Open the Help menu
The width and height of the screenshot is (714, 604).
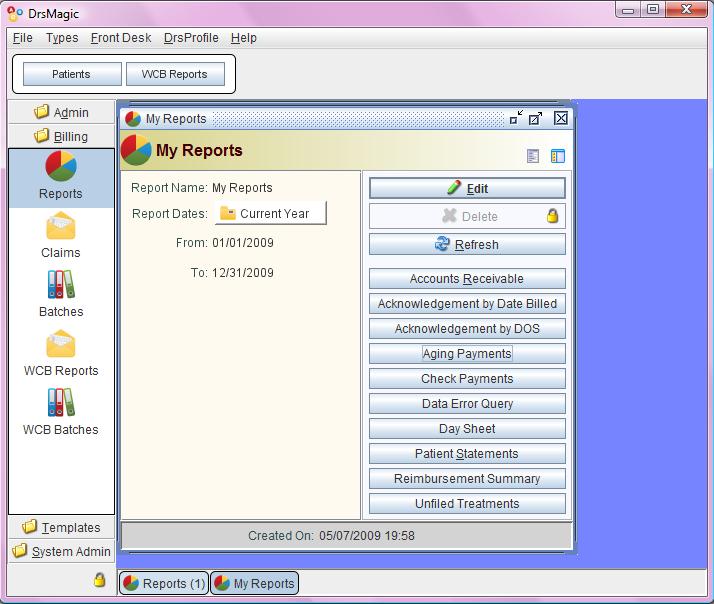pyautogui.click(x=244, y=38)
